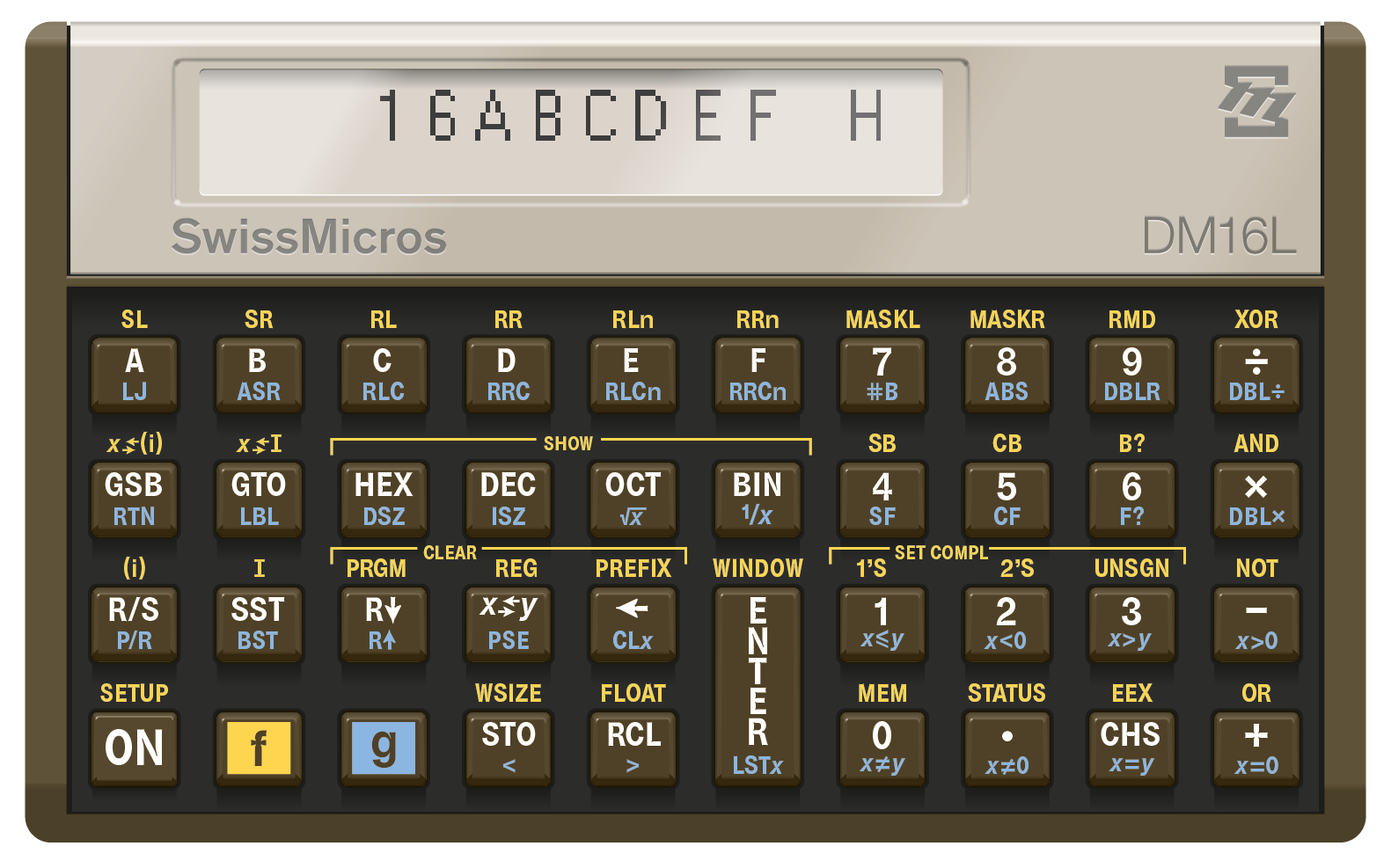Click the R/S run-stop key
This screenshot has height=868, width=1391.
[135, 624]
